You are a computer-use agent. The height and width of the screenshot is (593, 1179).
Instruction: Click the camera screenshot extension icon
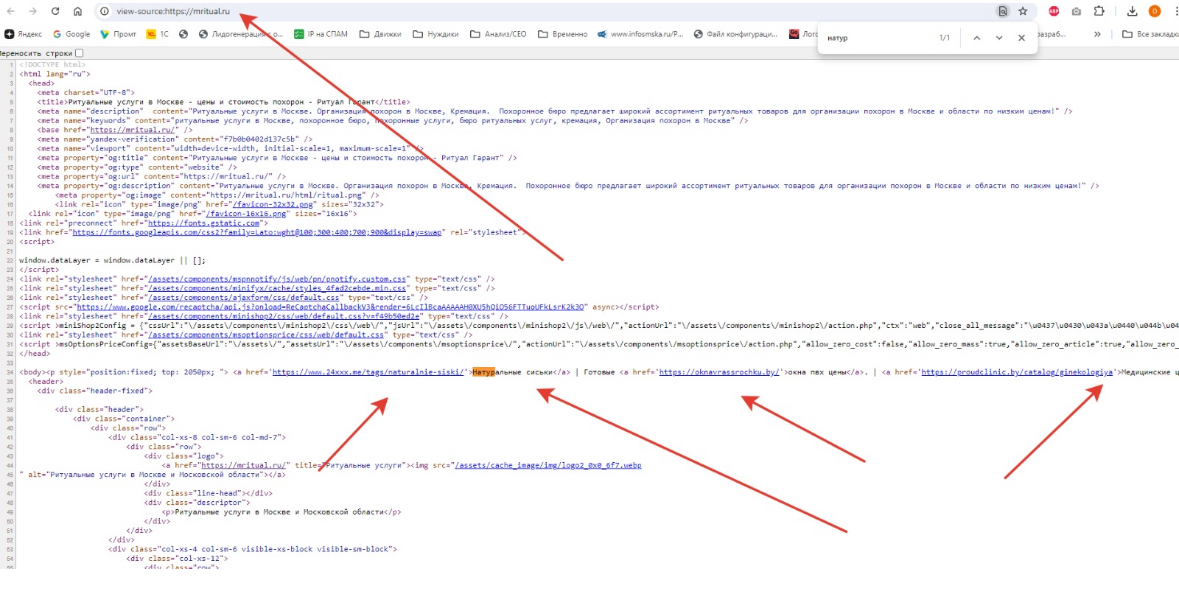pos(1076,11)
